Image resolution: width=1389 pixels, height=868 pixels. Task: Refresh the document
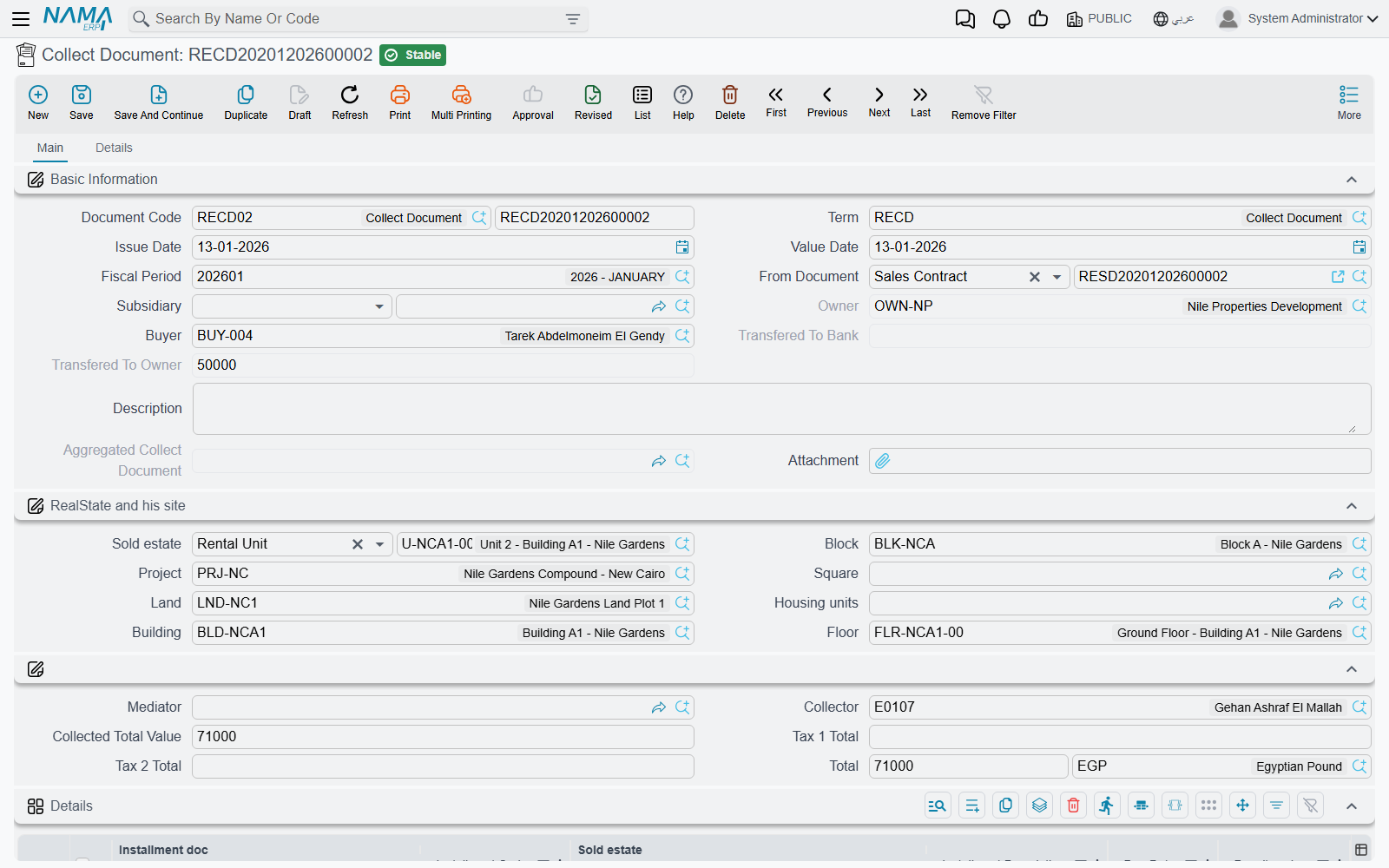click(350, 102)
